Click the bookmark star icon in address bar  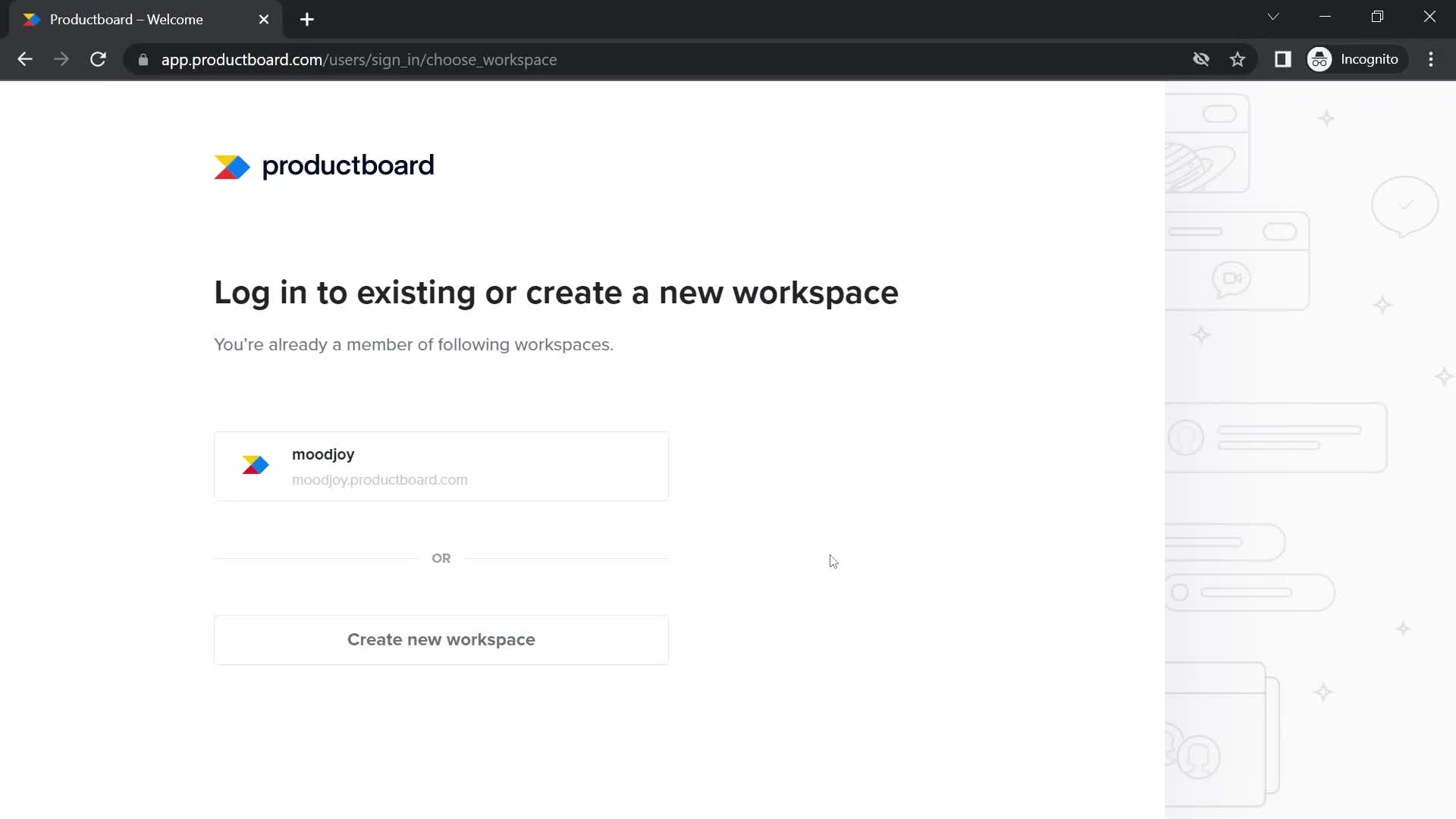pyautogui.click(x=1238, y=59)
